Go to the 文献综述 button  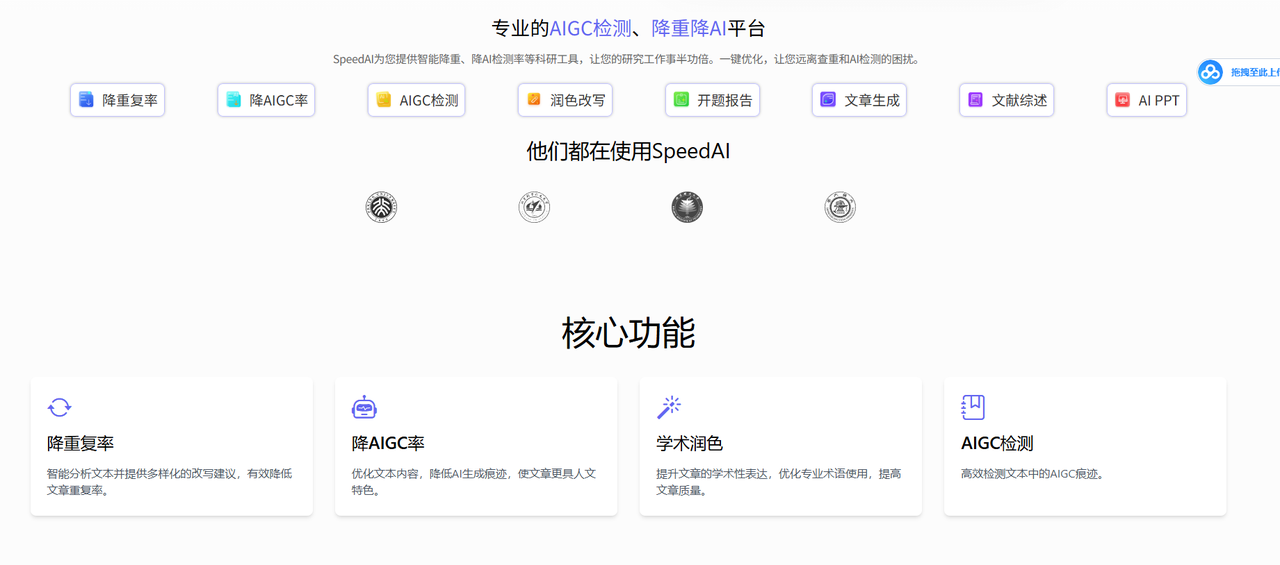point(1006,100)
